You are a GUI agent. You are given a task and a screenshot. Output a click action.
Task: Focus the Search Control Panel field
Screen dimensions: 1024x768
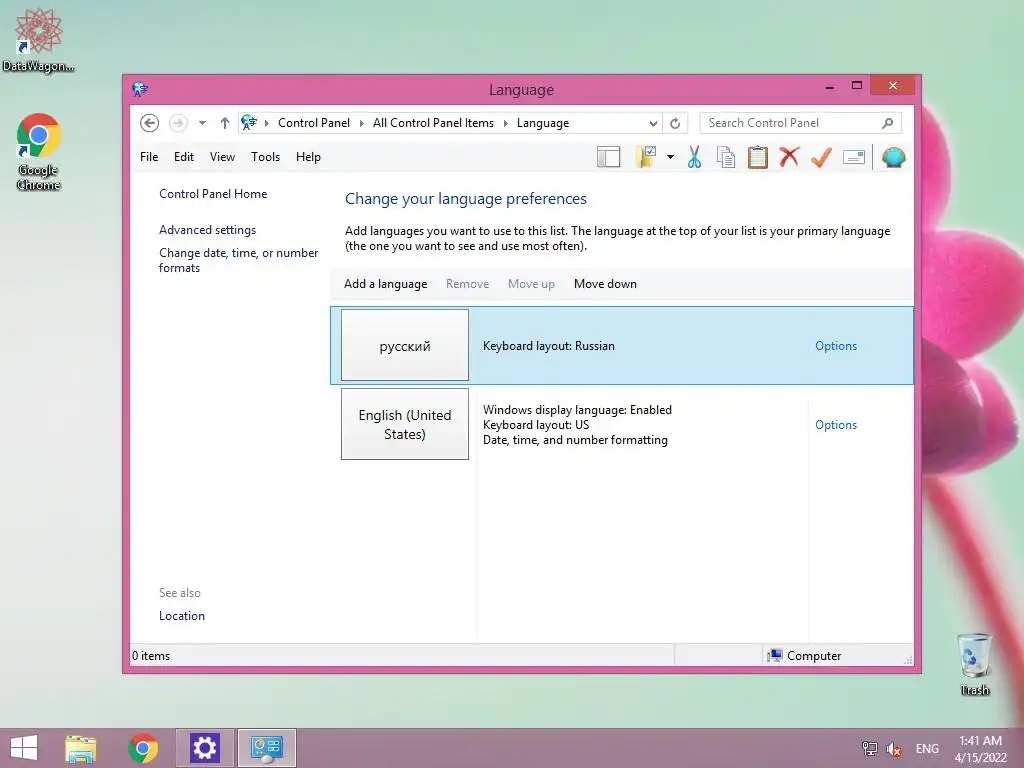[x=801, y=123]
